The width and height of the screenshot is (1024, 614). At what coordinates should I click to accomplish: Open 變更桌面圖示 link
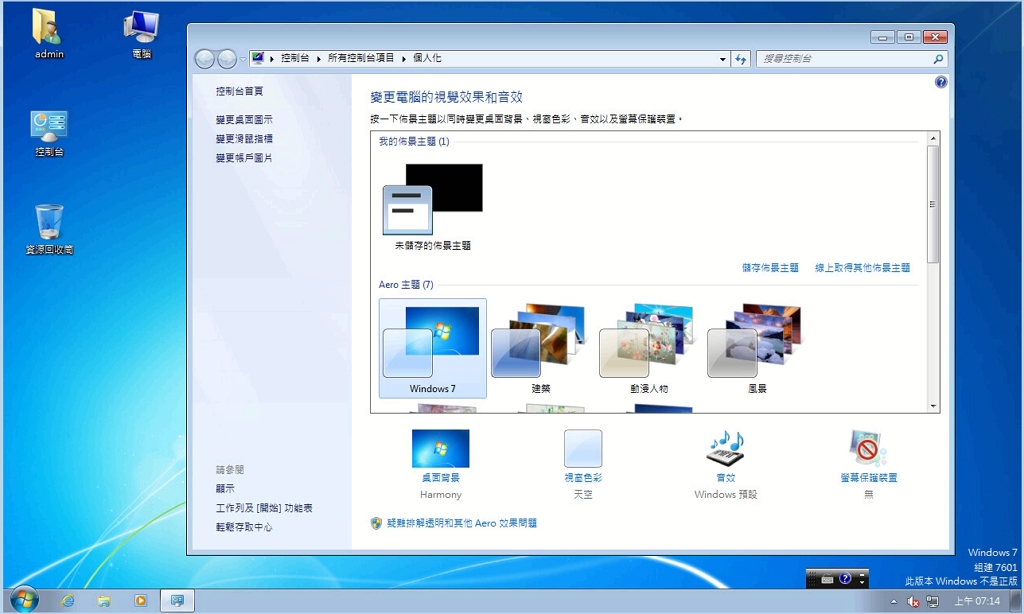click(x=244, y=120)
